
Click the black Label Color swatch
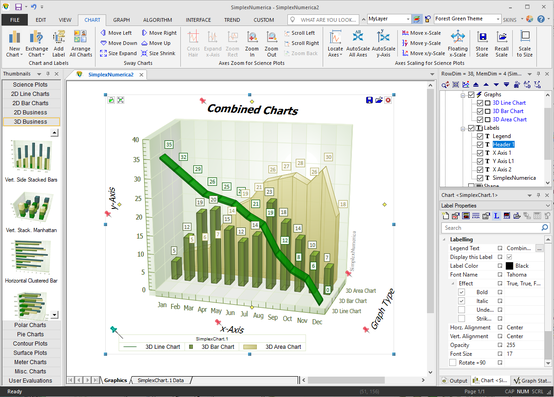[x=509, y=266]
